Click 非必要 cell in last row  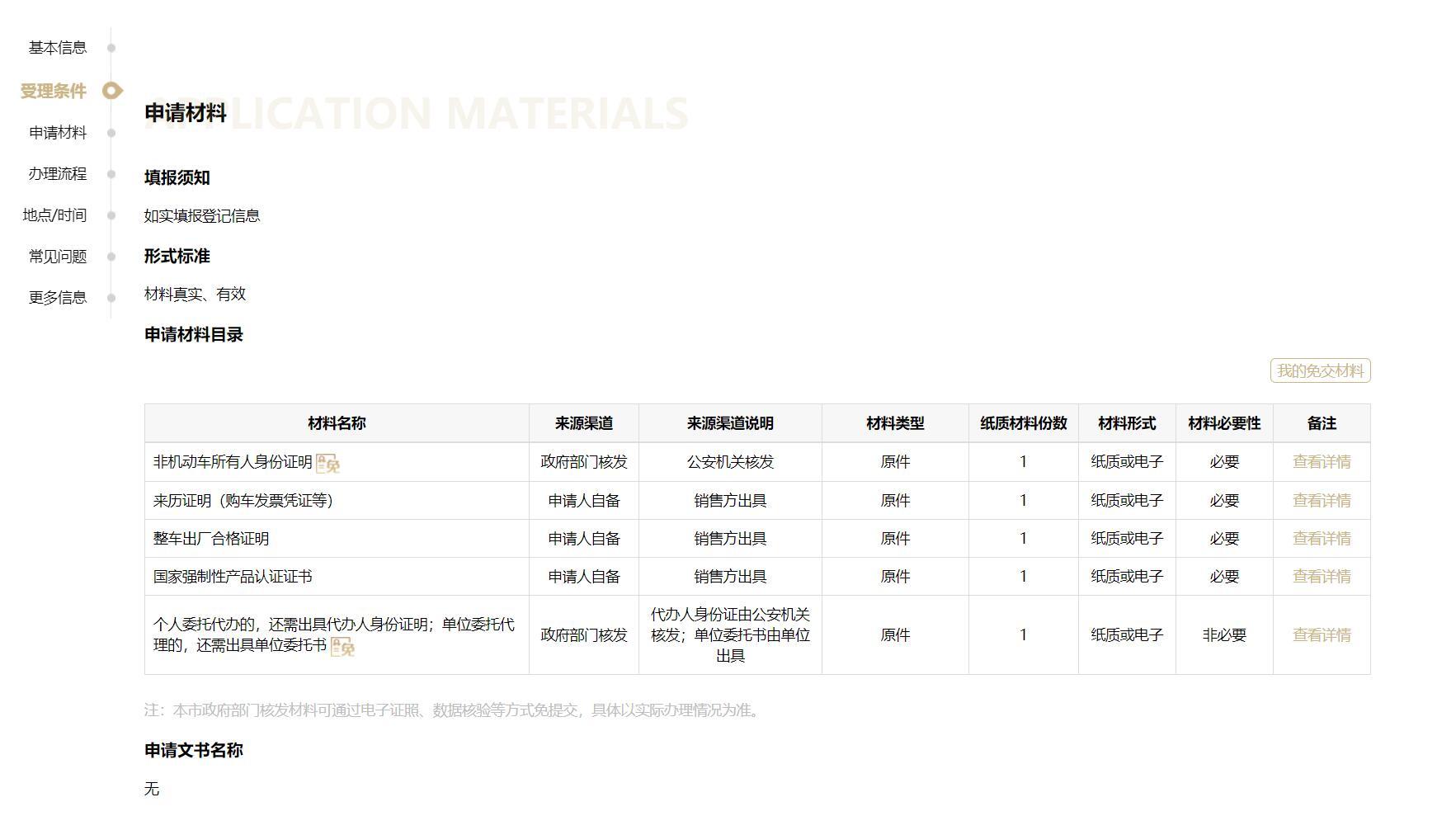tap(1224, 635)
